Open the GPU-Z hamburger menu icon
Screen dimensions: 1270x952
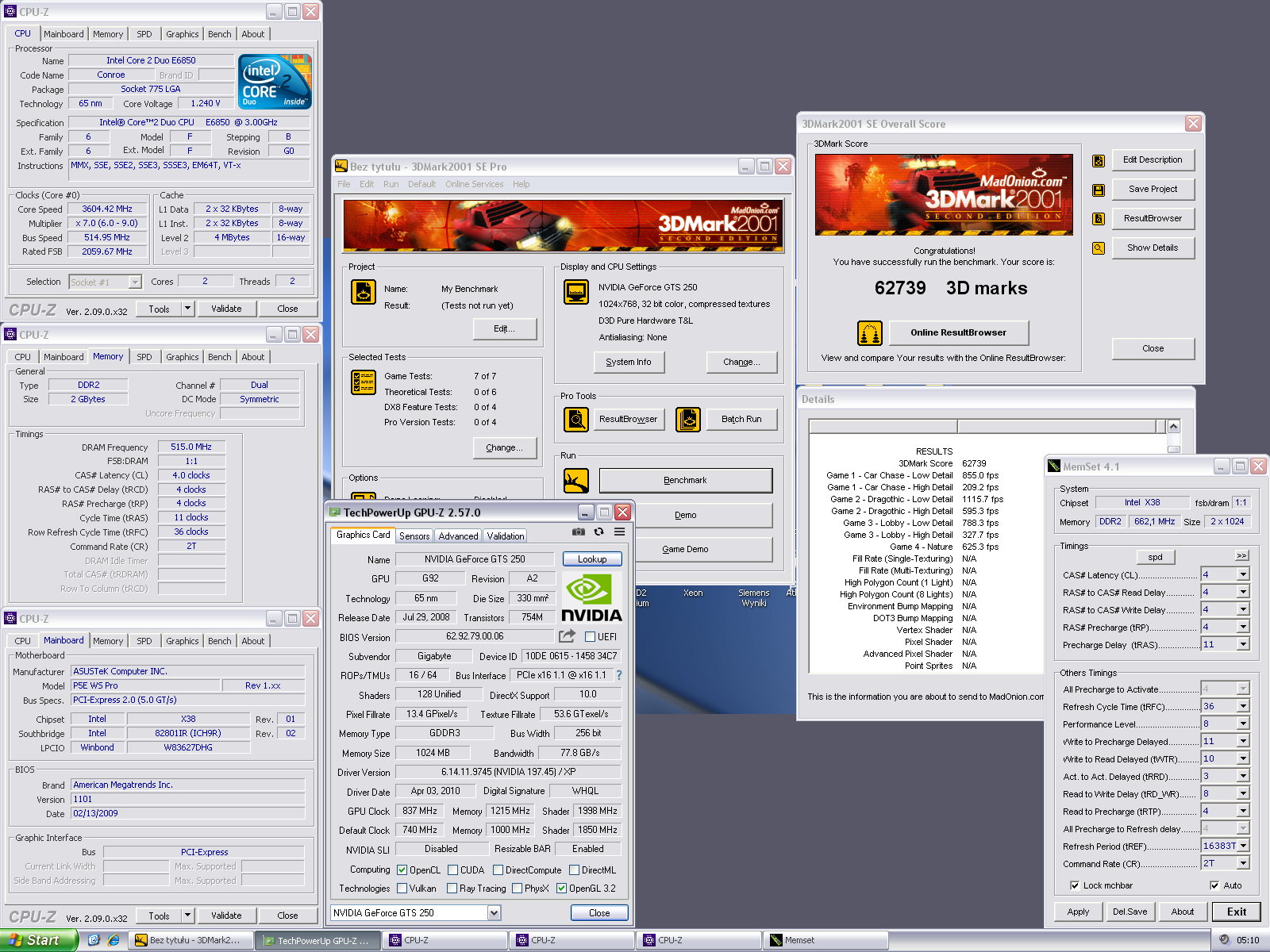click(x=620, y=532)
